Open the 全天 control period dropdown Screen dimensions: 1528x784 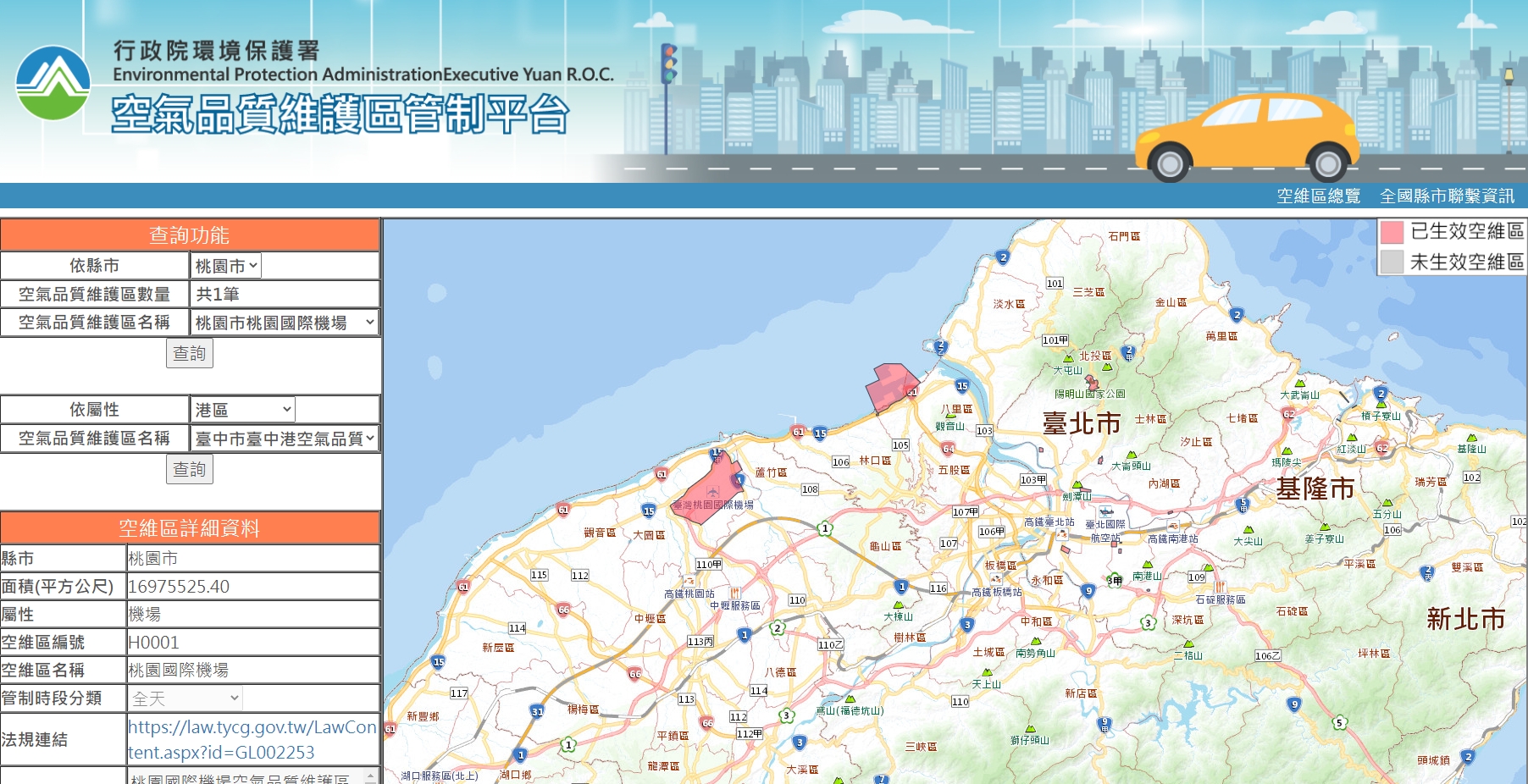tap(185, 698)
